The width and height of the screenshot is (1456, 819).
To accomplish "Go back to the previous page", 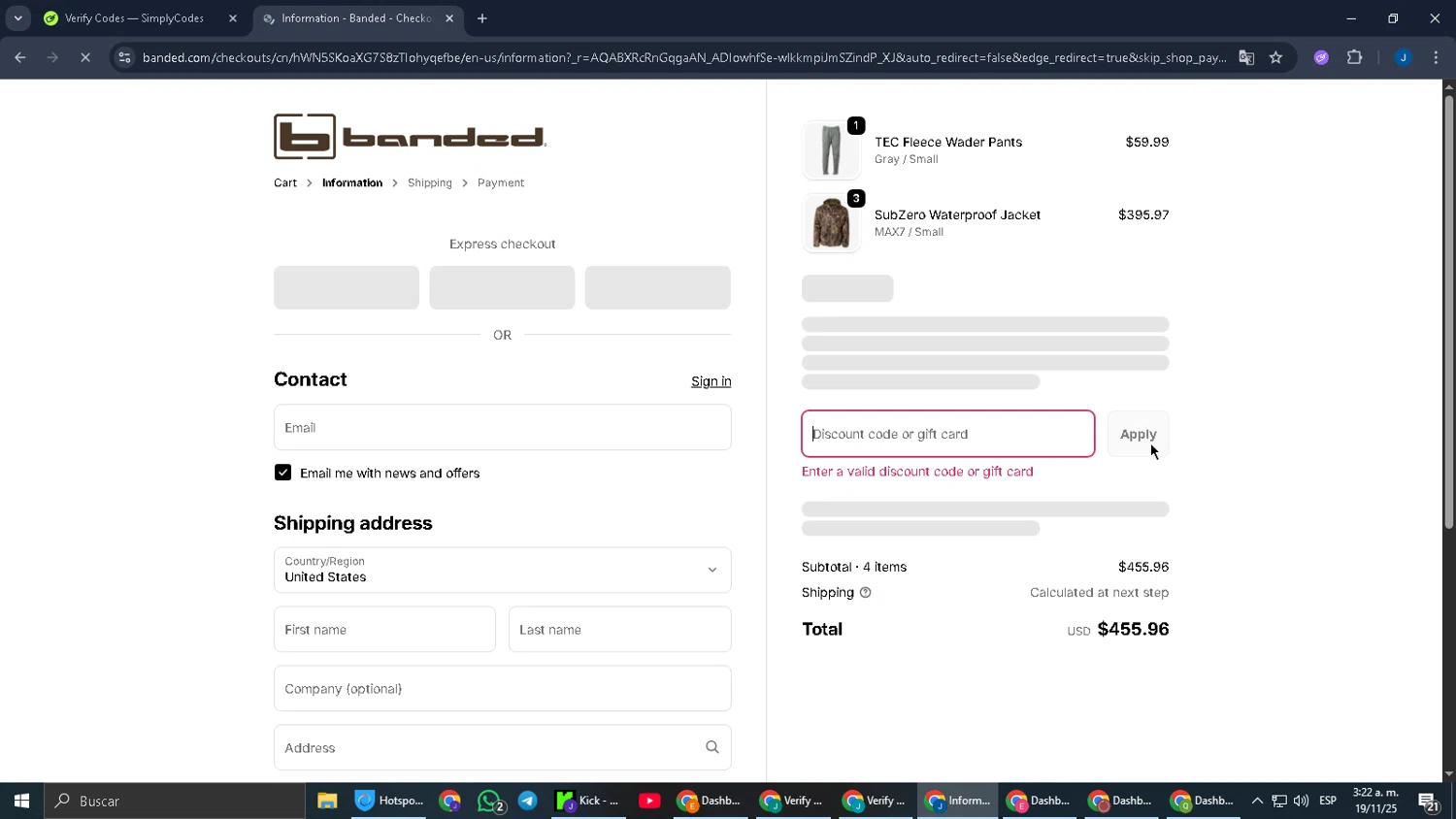I will click(x=20, y=57).
